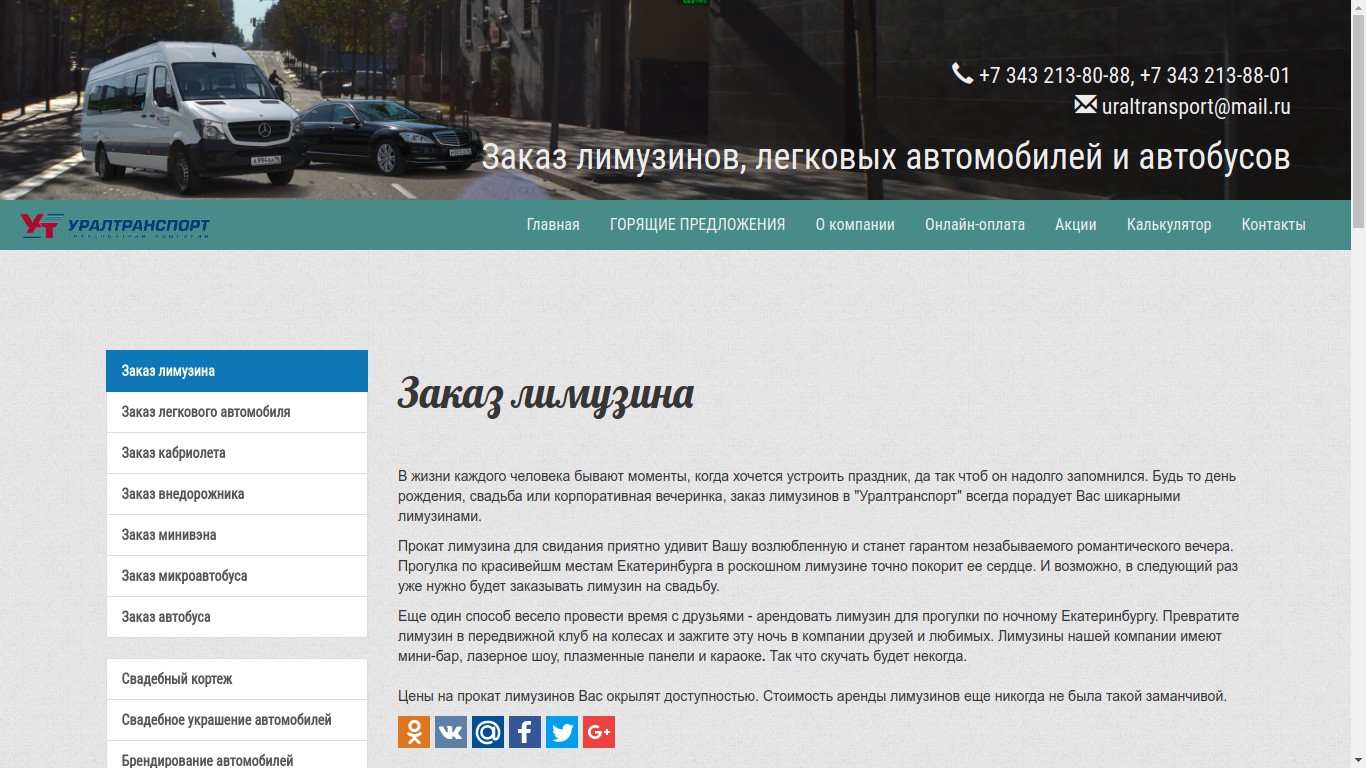The width and height of the screenshot is (1366, 768).
Task: Go to Заказ микроавтобуса
Action: pos(237,576)
